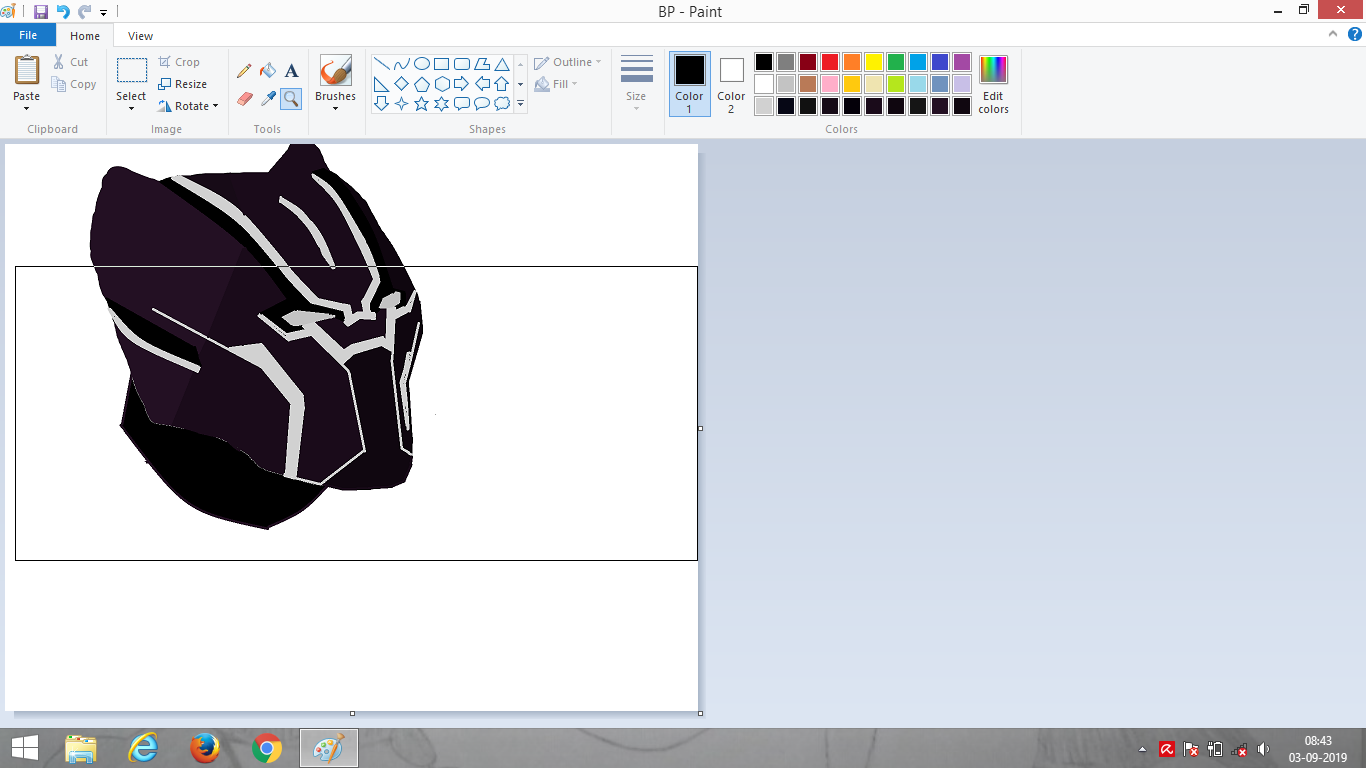
Task: Click the Crop button
Action: [180, 62]
